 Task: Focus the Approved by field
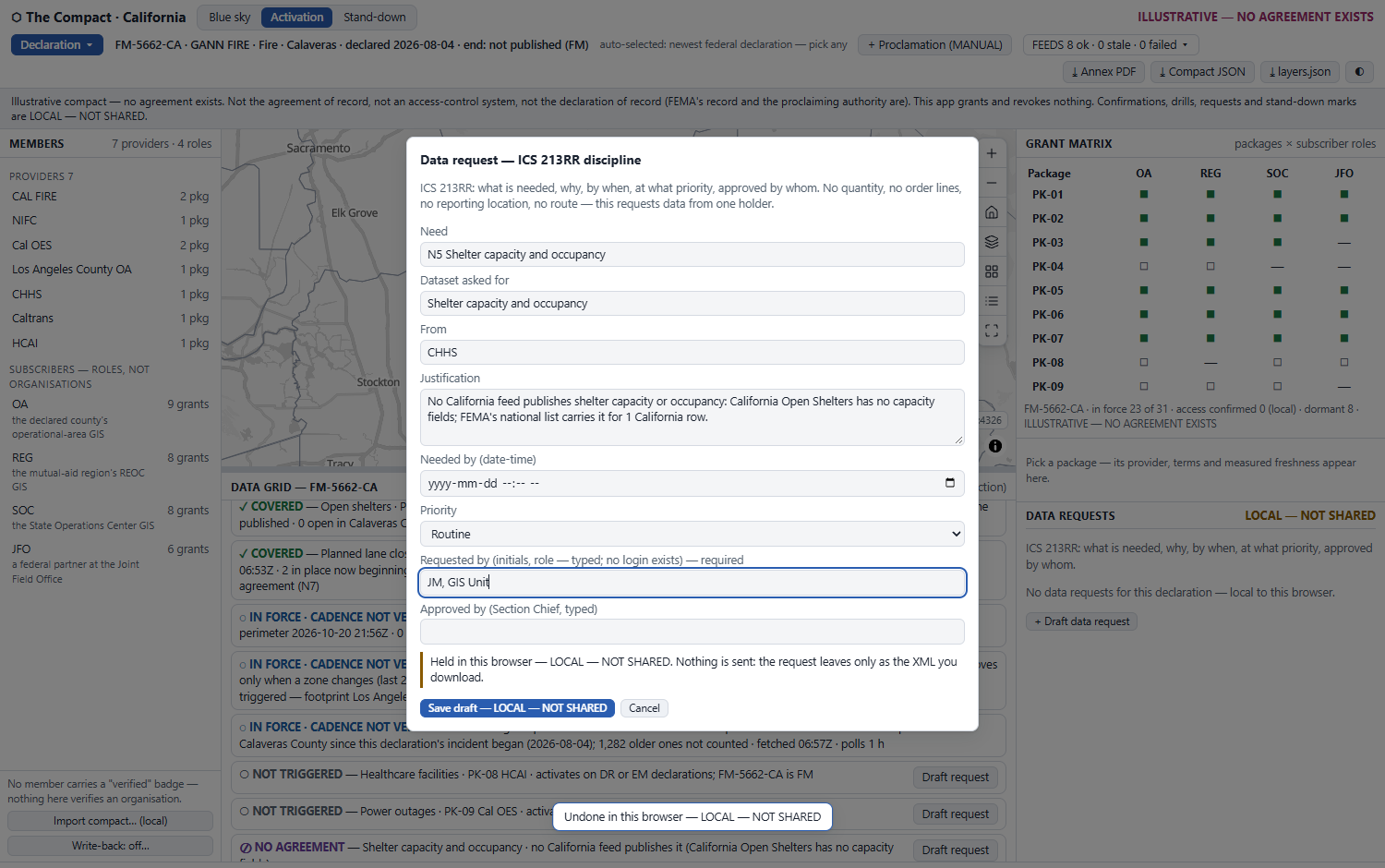click(x=692, y=632)
